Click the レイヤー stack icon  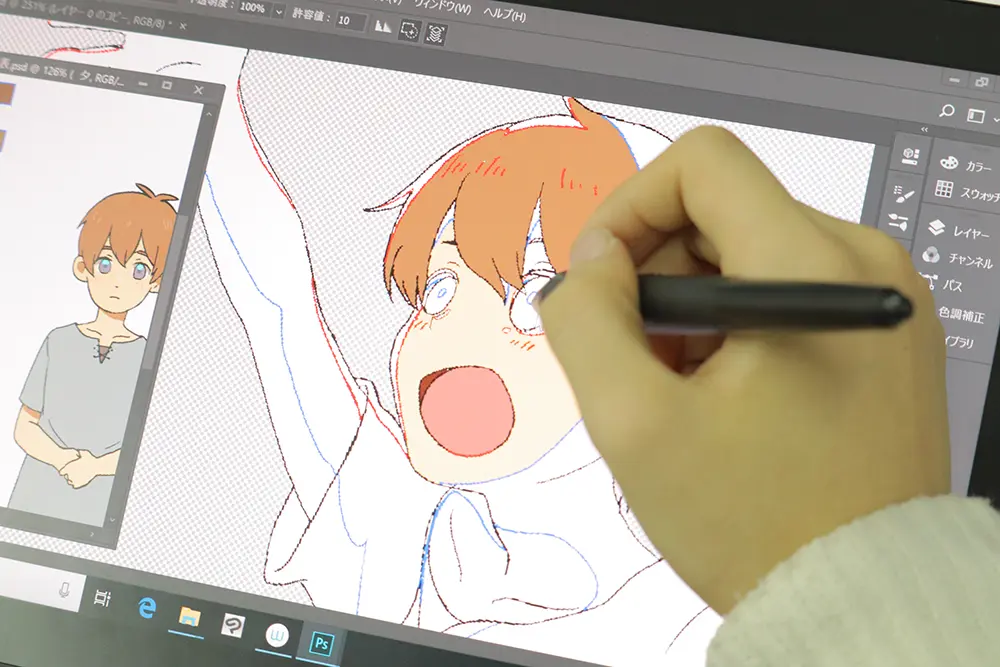936,227
